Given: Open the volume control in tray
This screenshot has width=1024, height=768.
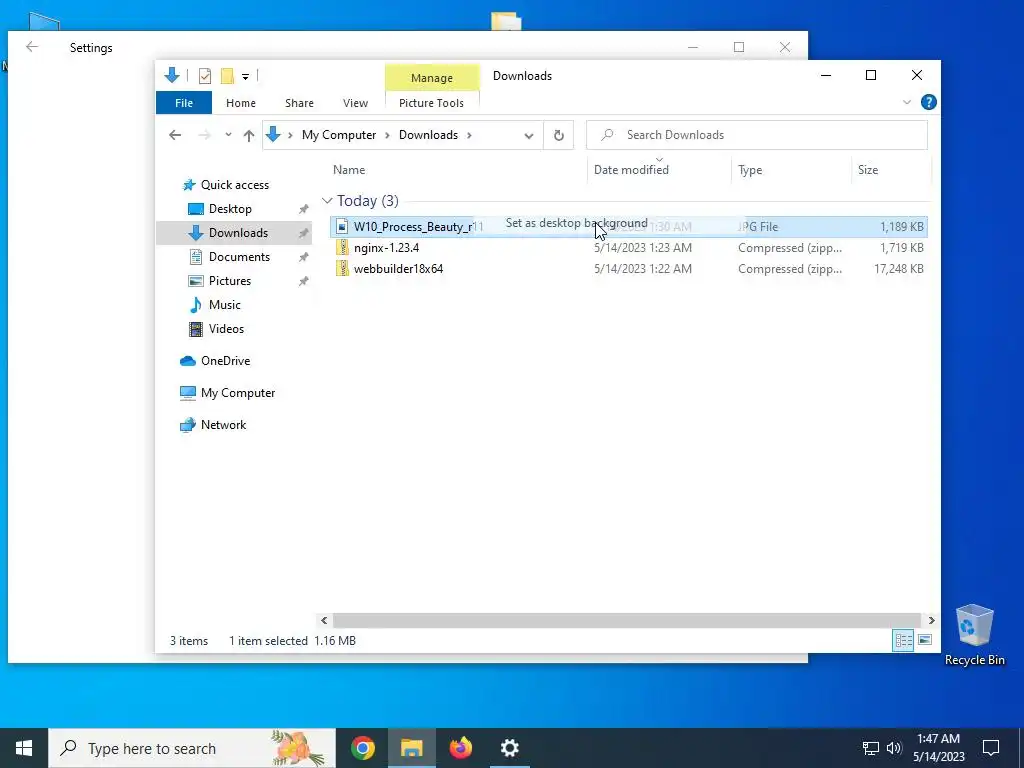Looking at the screenshot, I should (894, 748).
